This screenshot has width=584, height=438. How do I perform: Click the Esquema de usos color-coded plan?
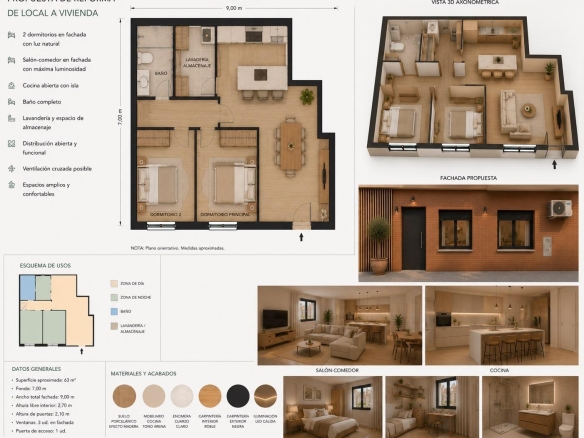coord(56,311)
